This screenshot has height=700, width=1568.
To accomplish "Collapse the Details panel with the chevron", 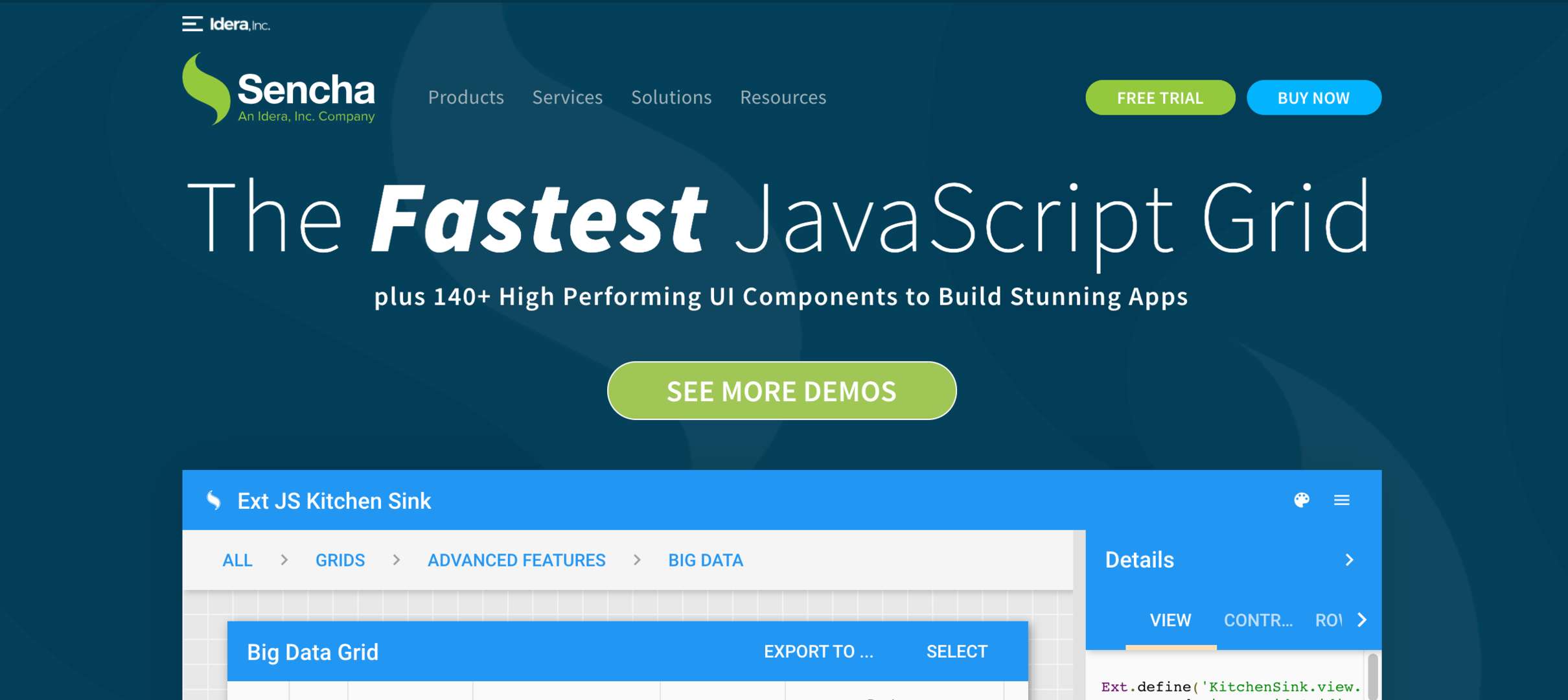I will click(1350, 560).
